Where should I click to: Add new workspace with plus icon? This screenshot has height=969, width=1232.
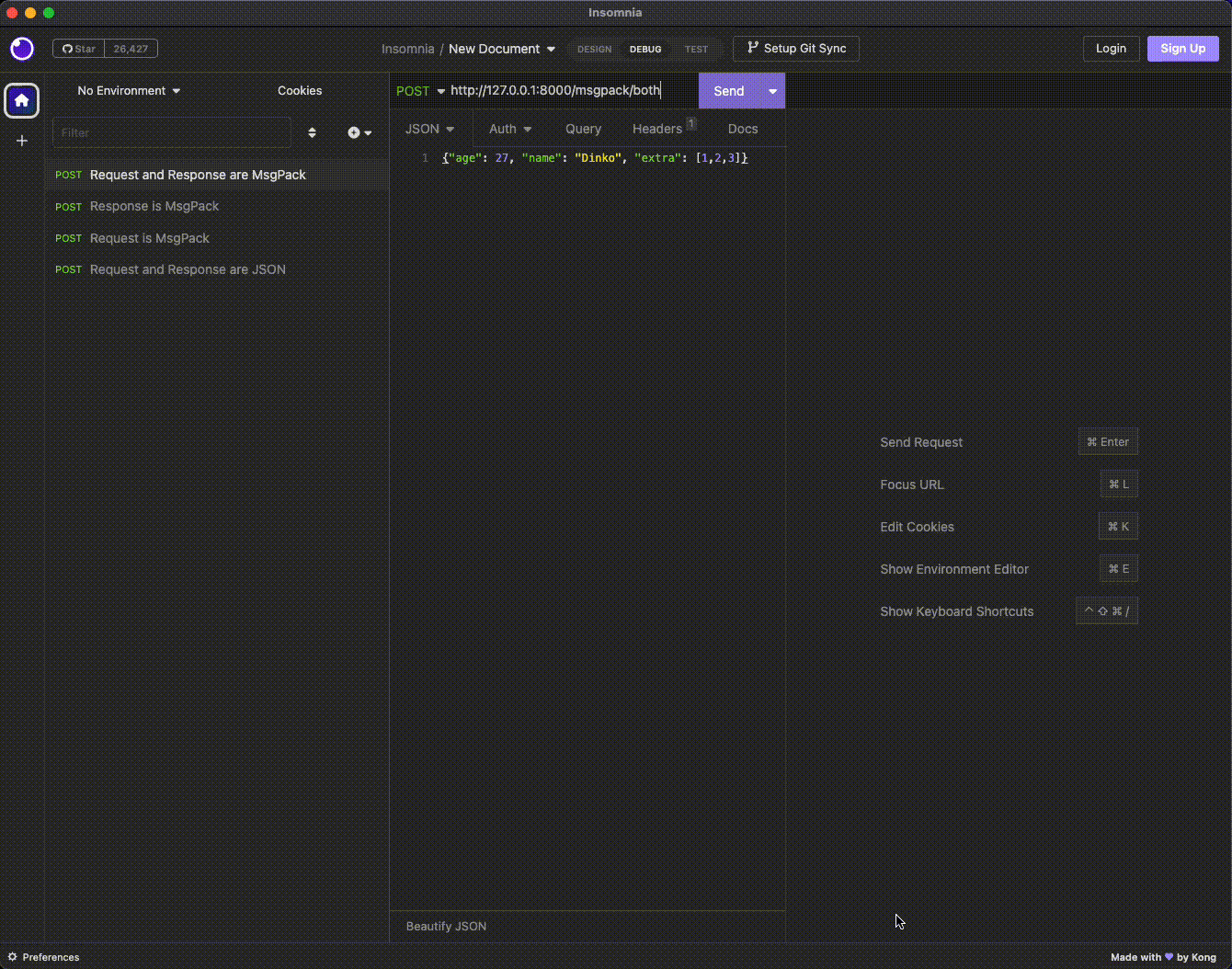coord(22,141)
